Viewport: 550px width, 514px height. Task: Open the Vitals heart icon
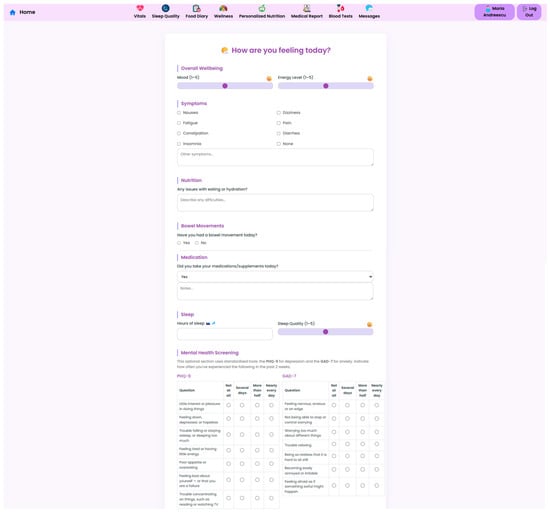click(x=140, y=8)
